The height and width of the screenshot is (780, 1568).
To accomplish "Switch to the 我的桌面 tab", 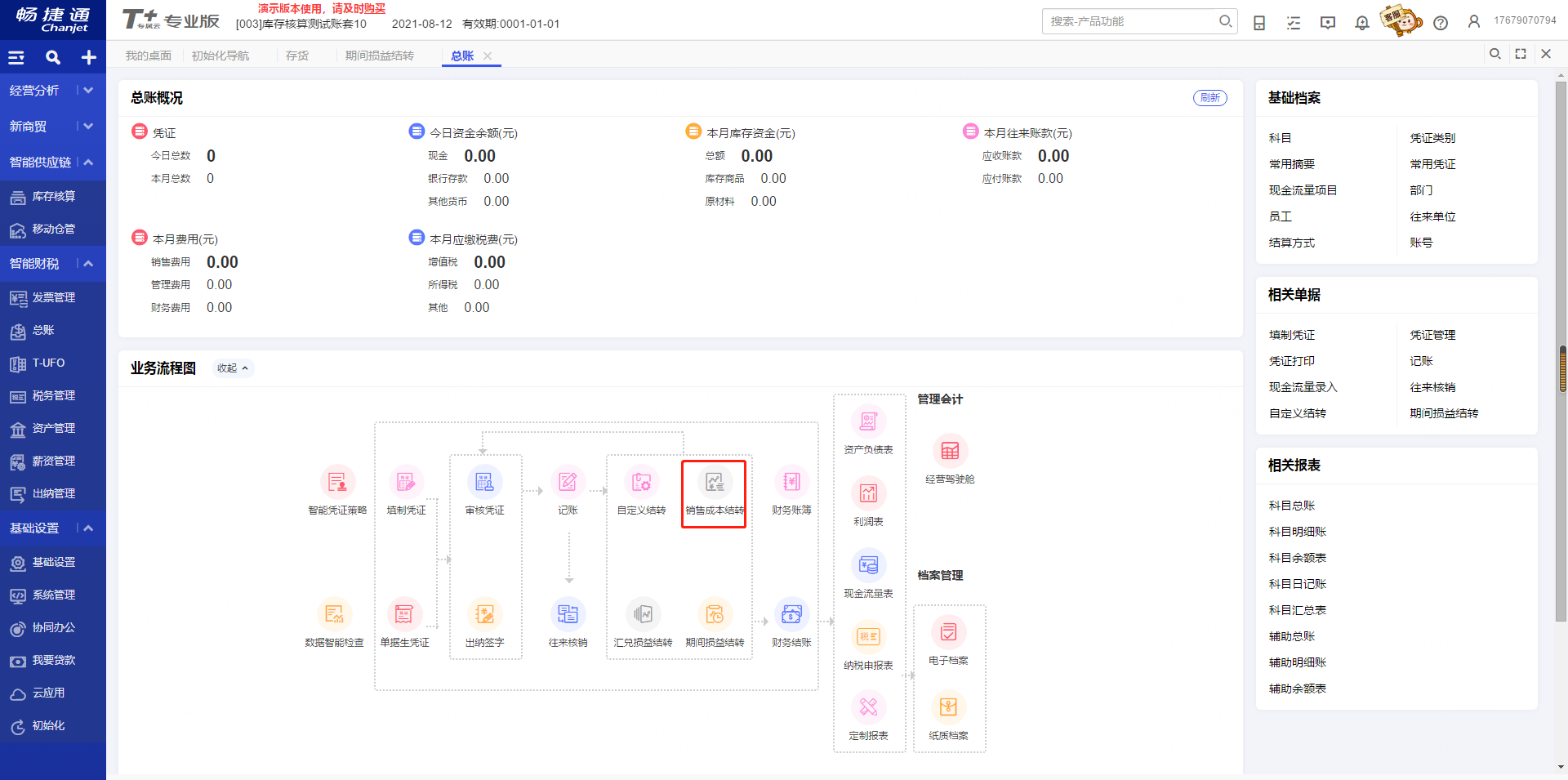I will click(149, 56).
